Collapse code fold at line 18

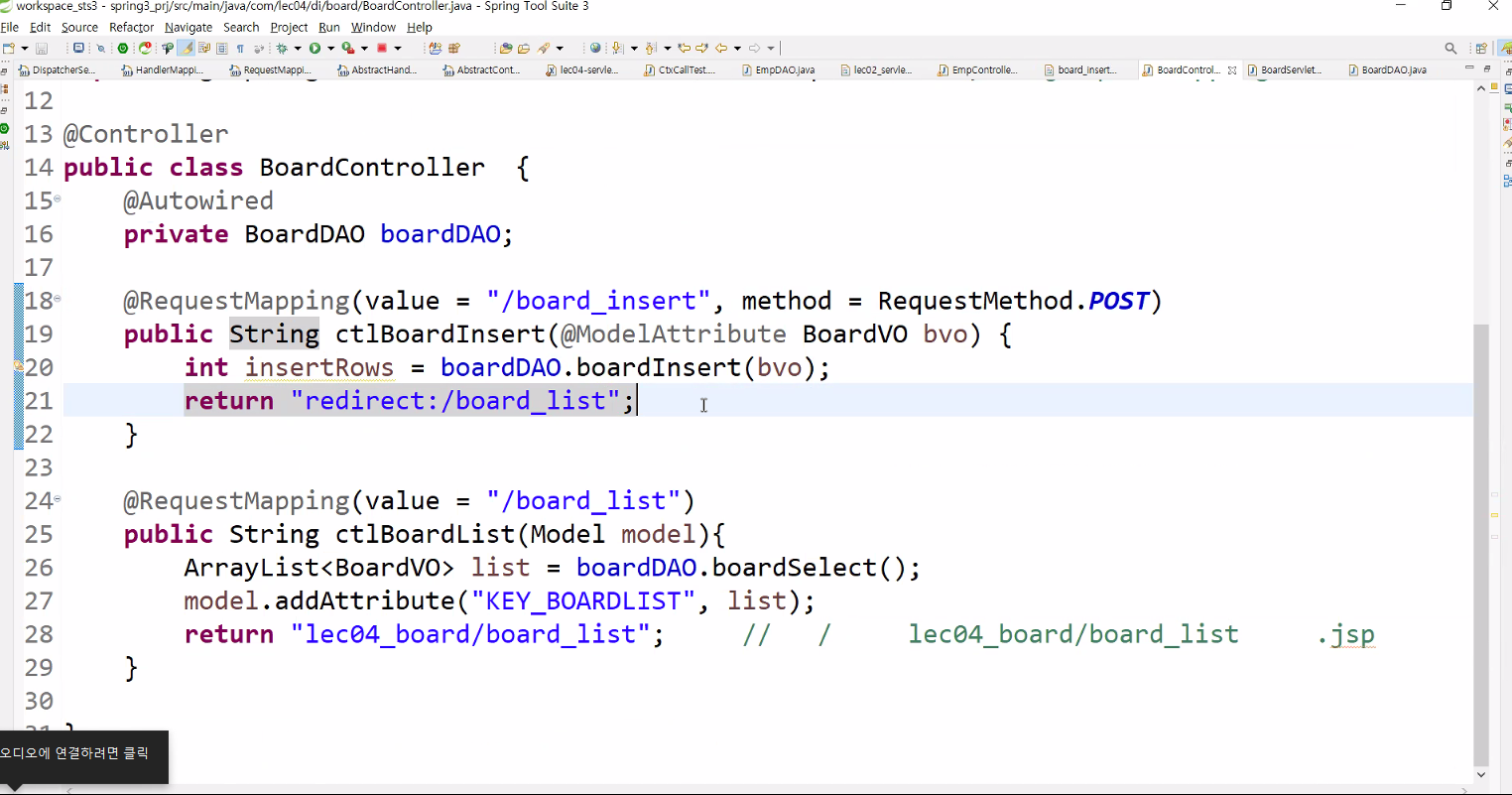coord(58,299)
